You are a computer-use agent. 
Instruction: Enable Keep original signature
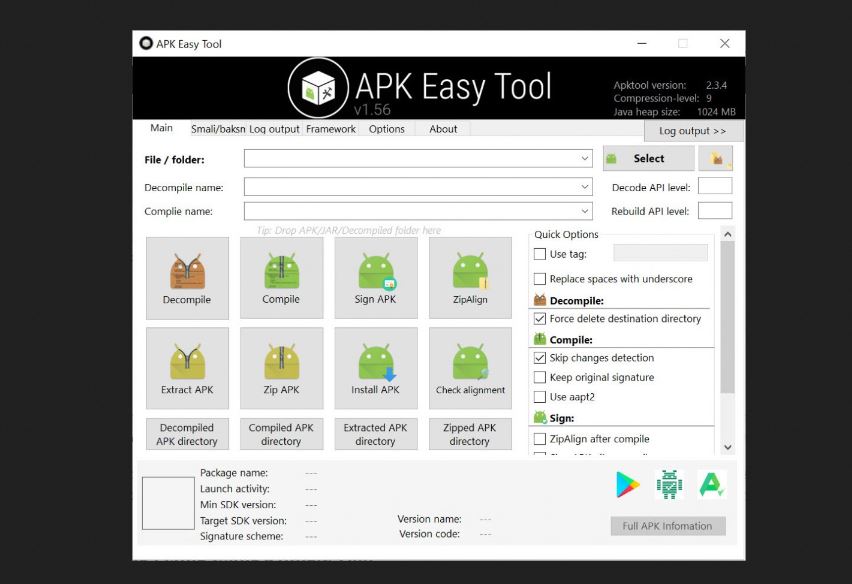540,377
